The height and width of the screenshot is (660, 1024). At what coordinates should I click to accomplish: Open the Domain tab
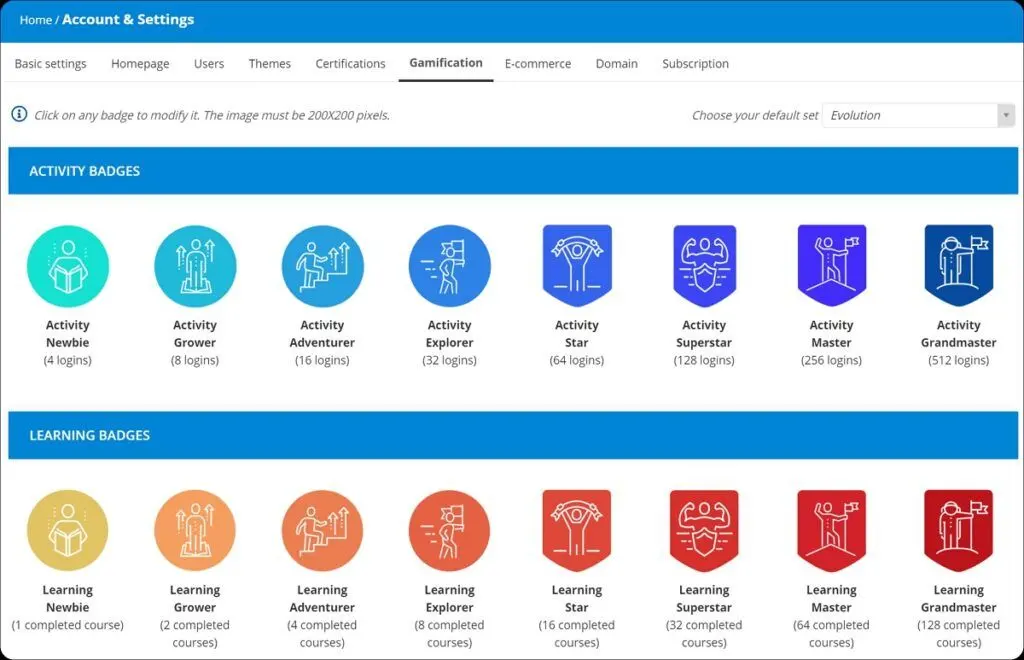click(x=616, y=63)
